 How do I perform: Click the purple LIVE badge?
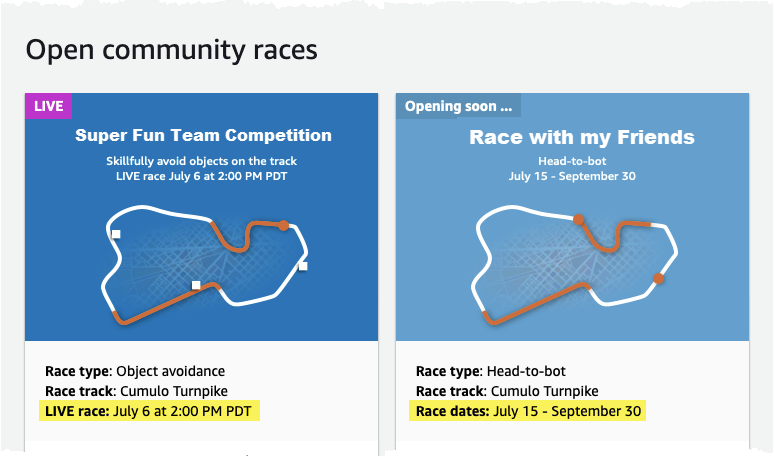pyautogui.click(x=49, y=105)
